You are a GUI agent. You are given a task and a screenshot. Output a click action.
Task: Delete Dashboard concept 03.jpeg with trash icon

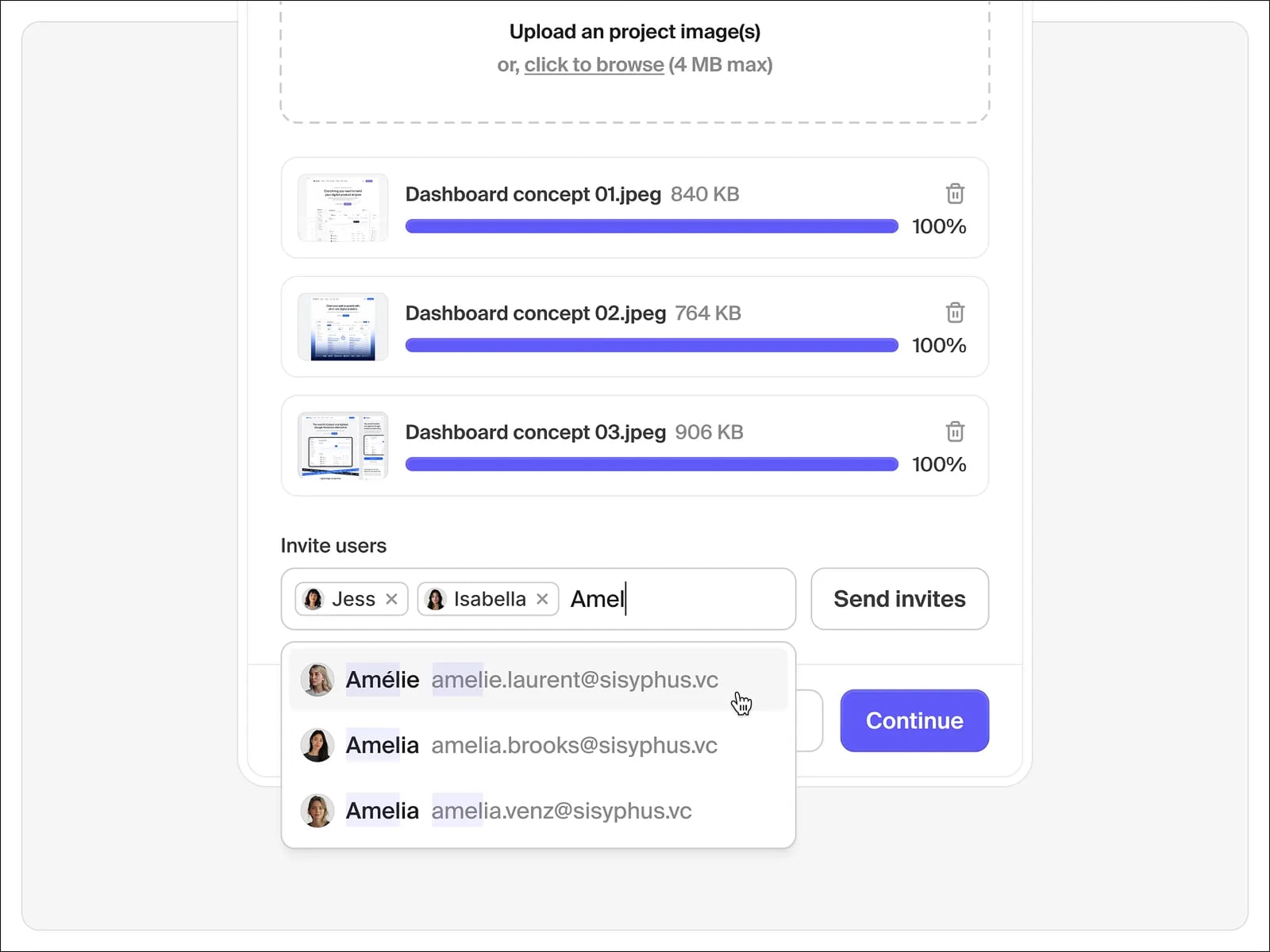(955, 432)
